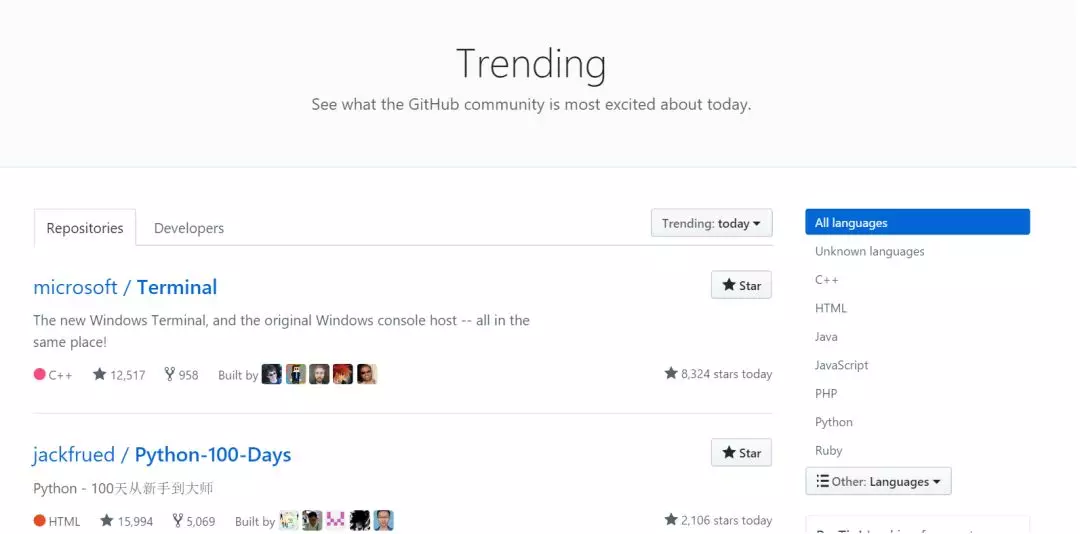The image size is (1080, 534).
Task: Open the jackfrued / Python-100-Days repository link
Action: click(x=162, y=455)
